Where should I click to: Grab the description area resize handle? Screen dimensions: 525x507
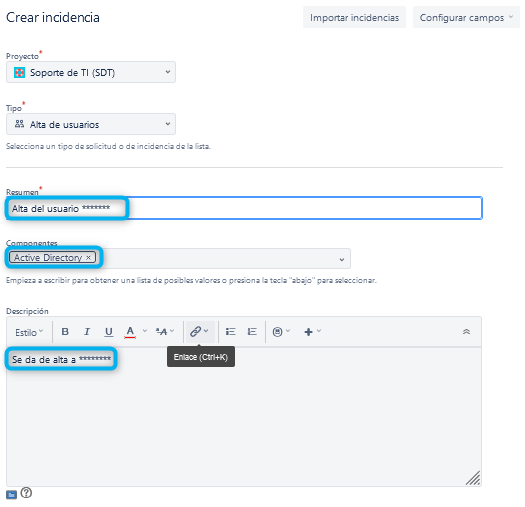(x=473, y=478)
